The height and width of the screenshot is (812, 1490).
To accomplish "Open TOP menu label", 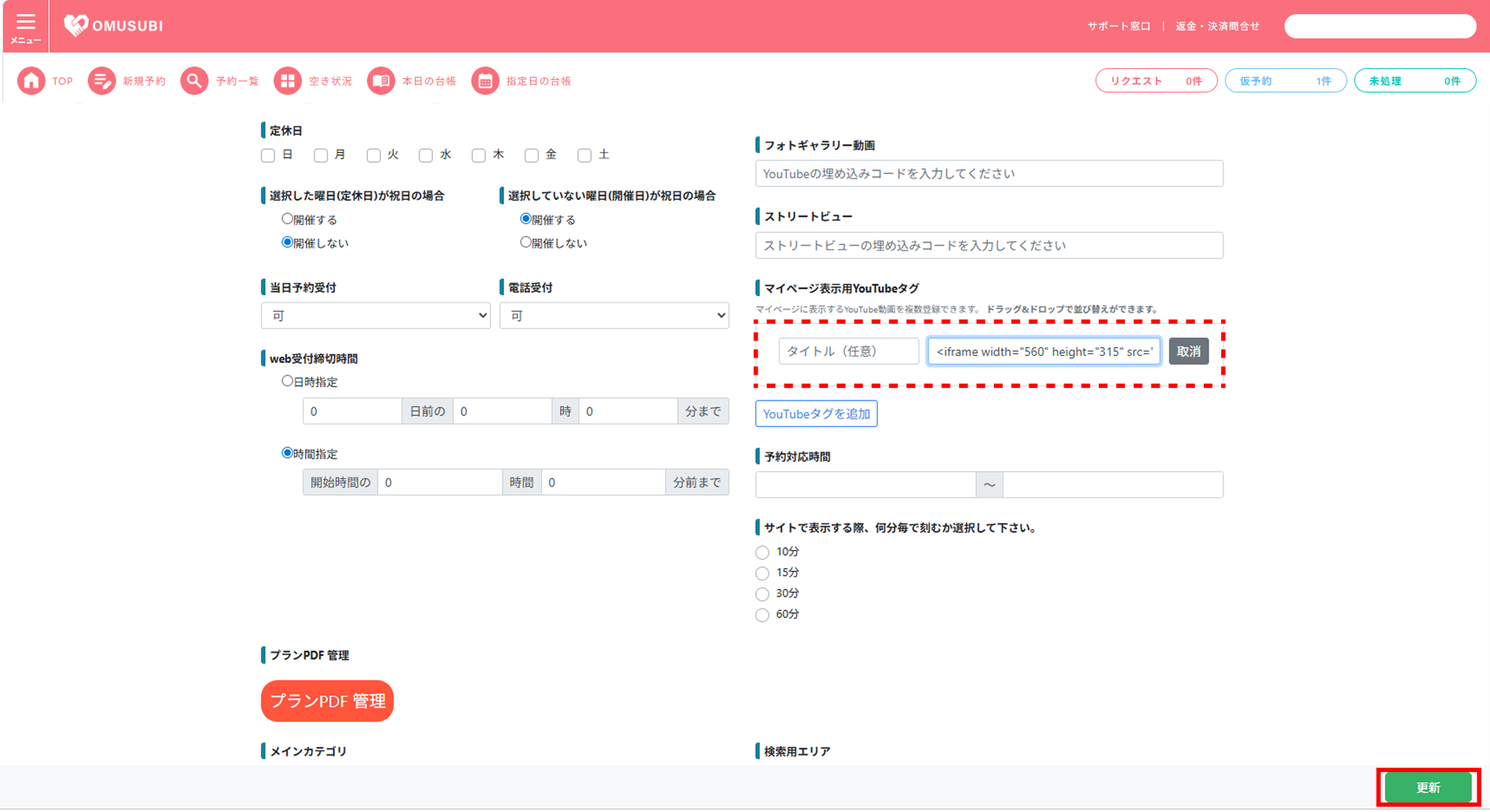I will click(63, 81).
